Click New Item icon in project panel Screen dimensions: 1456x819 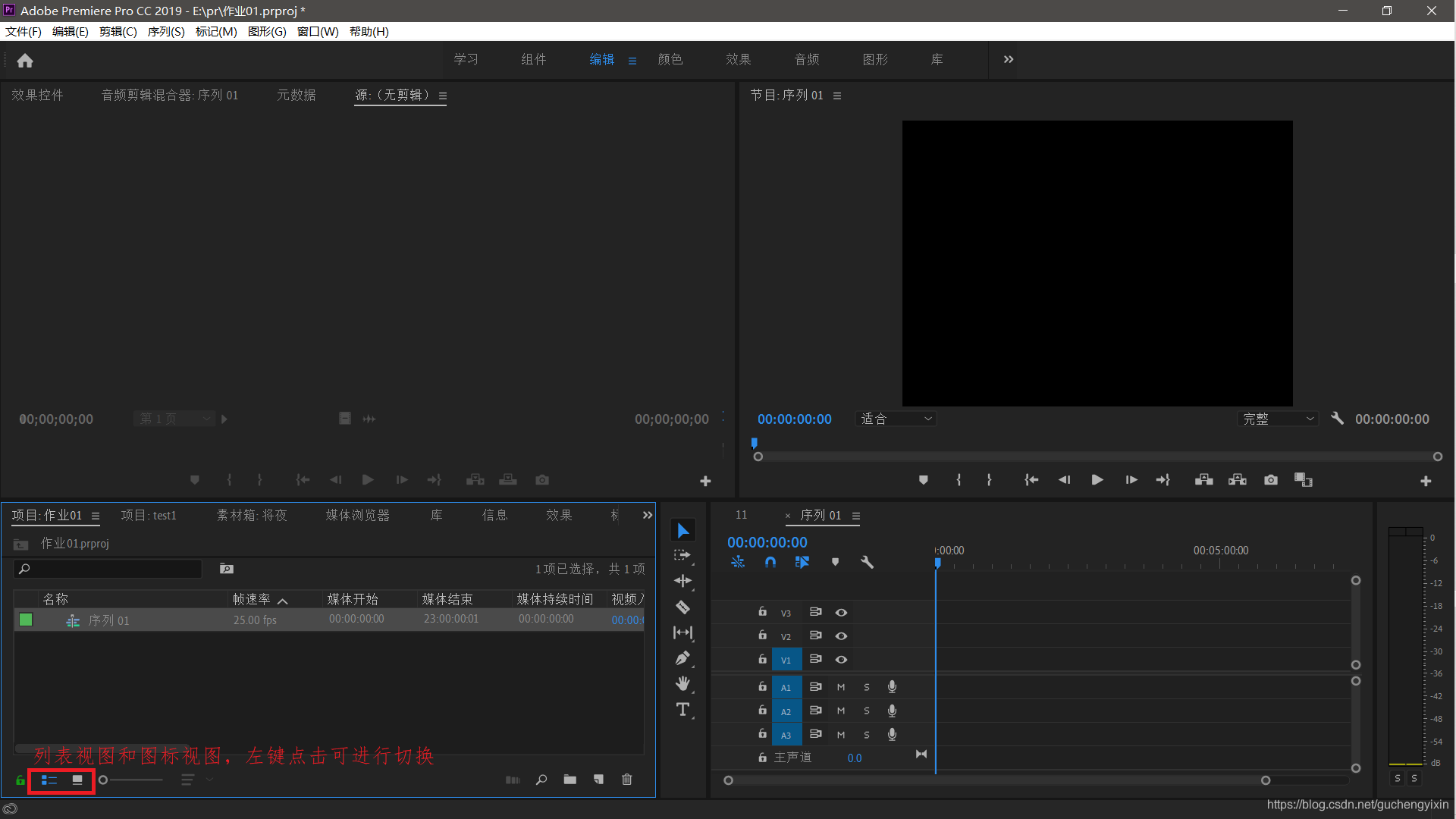[598, 780]
